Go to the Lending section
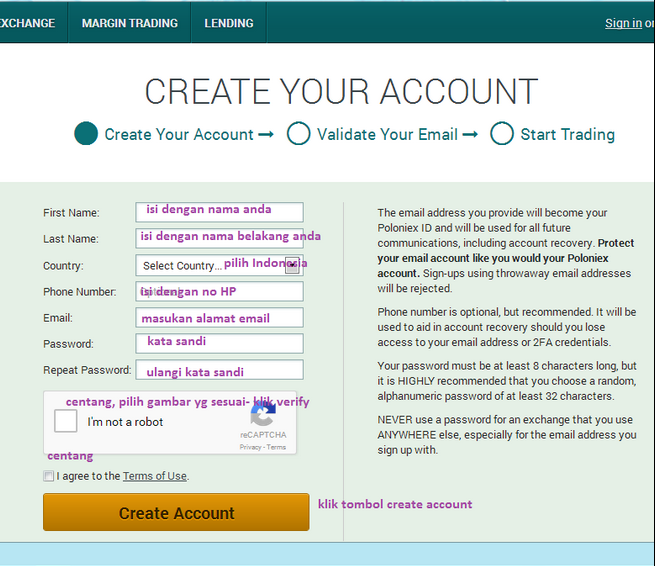655x566 pixels. point(229,23)
